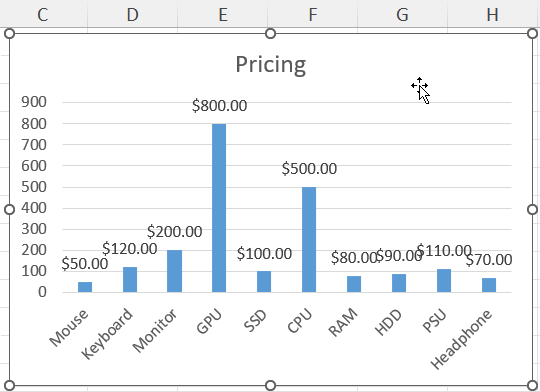The image size is (540, 392).
Task: Click the top-center chart resize handle
Action: (x=271, y=33)
